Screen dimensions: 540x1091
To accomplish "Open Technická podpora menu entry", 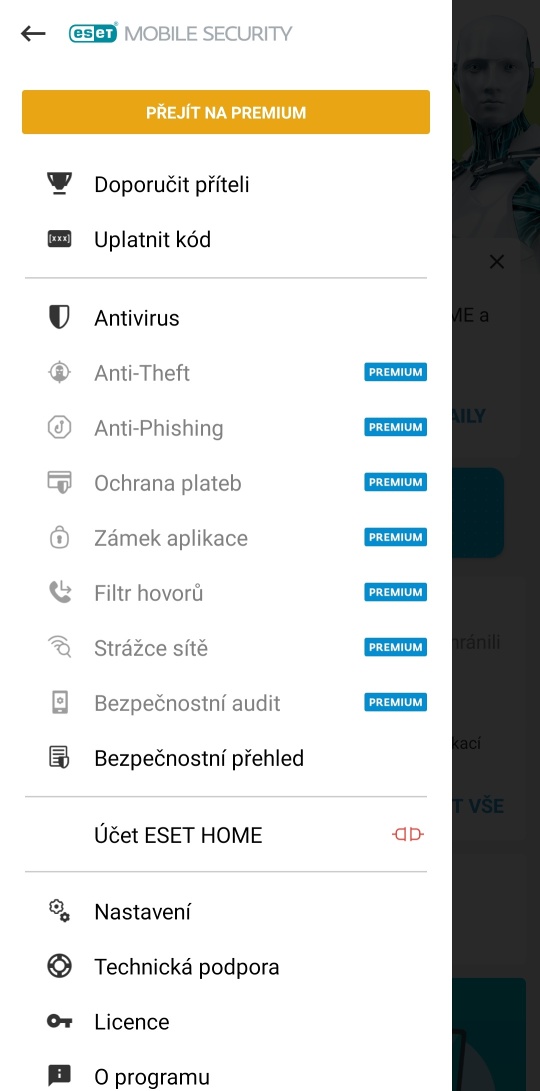I will tap(225, 966).
